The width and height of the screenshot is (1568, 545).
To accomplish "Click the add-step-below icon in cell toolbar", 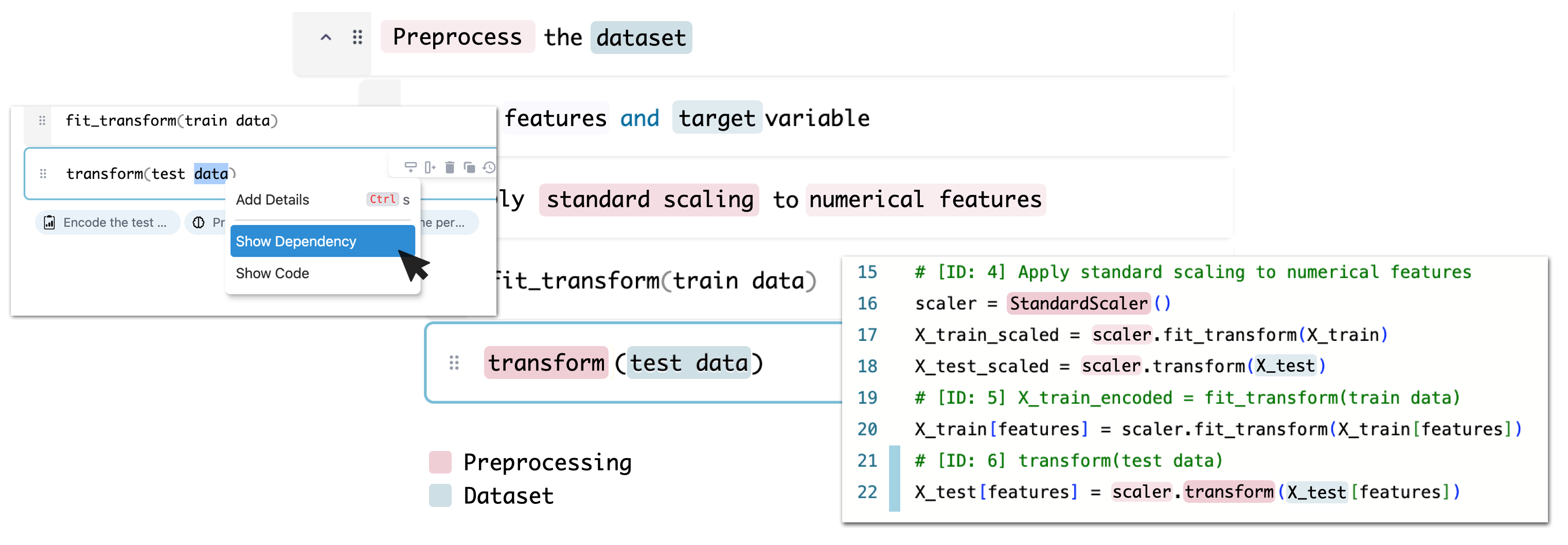I will [411, 167].
